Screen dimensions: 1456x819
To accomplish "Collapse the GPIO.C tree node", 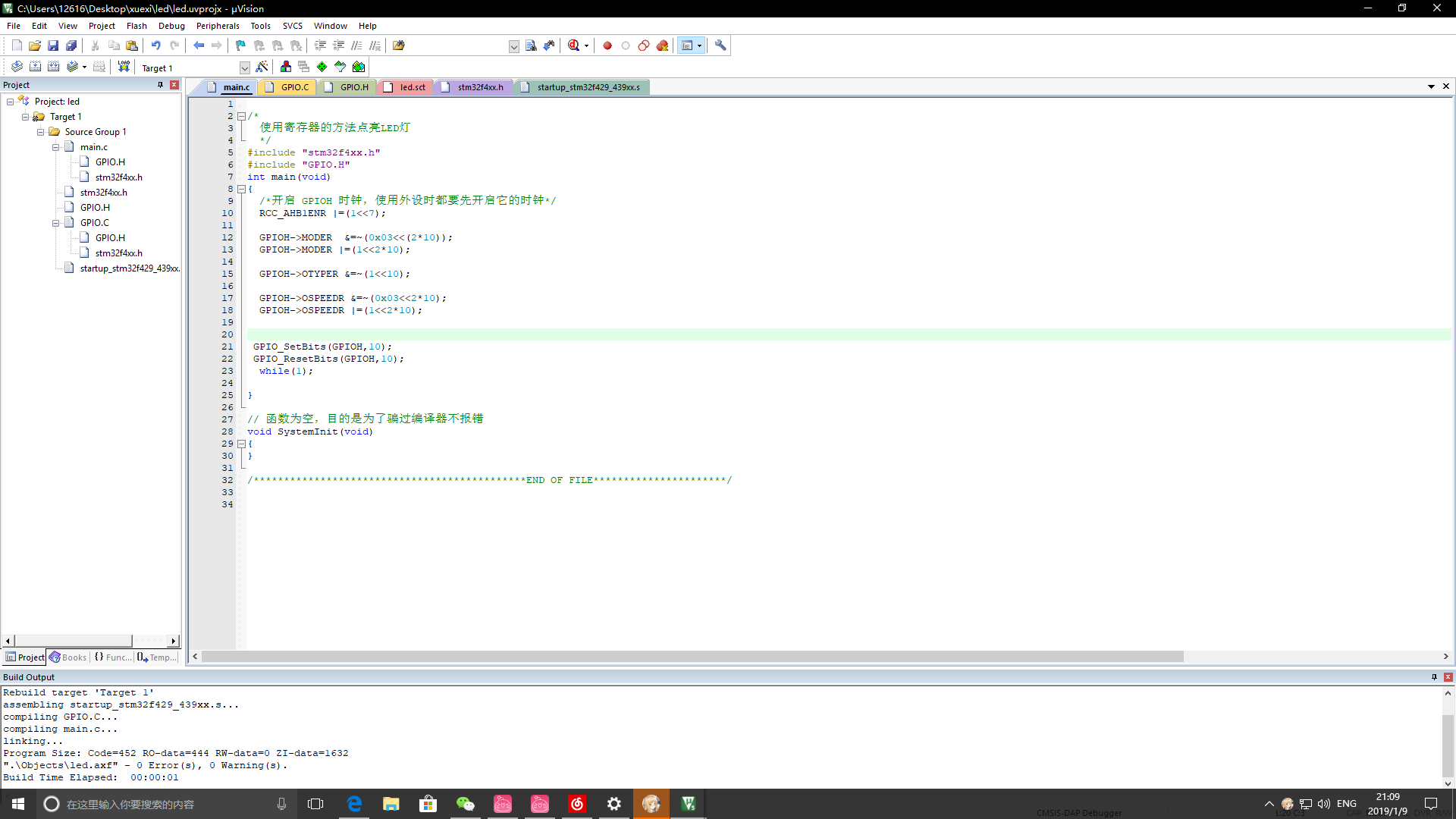I will pyautogui.click(x=56, y=223).
